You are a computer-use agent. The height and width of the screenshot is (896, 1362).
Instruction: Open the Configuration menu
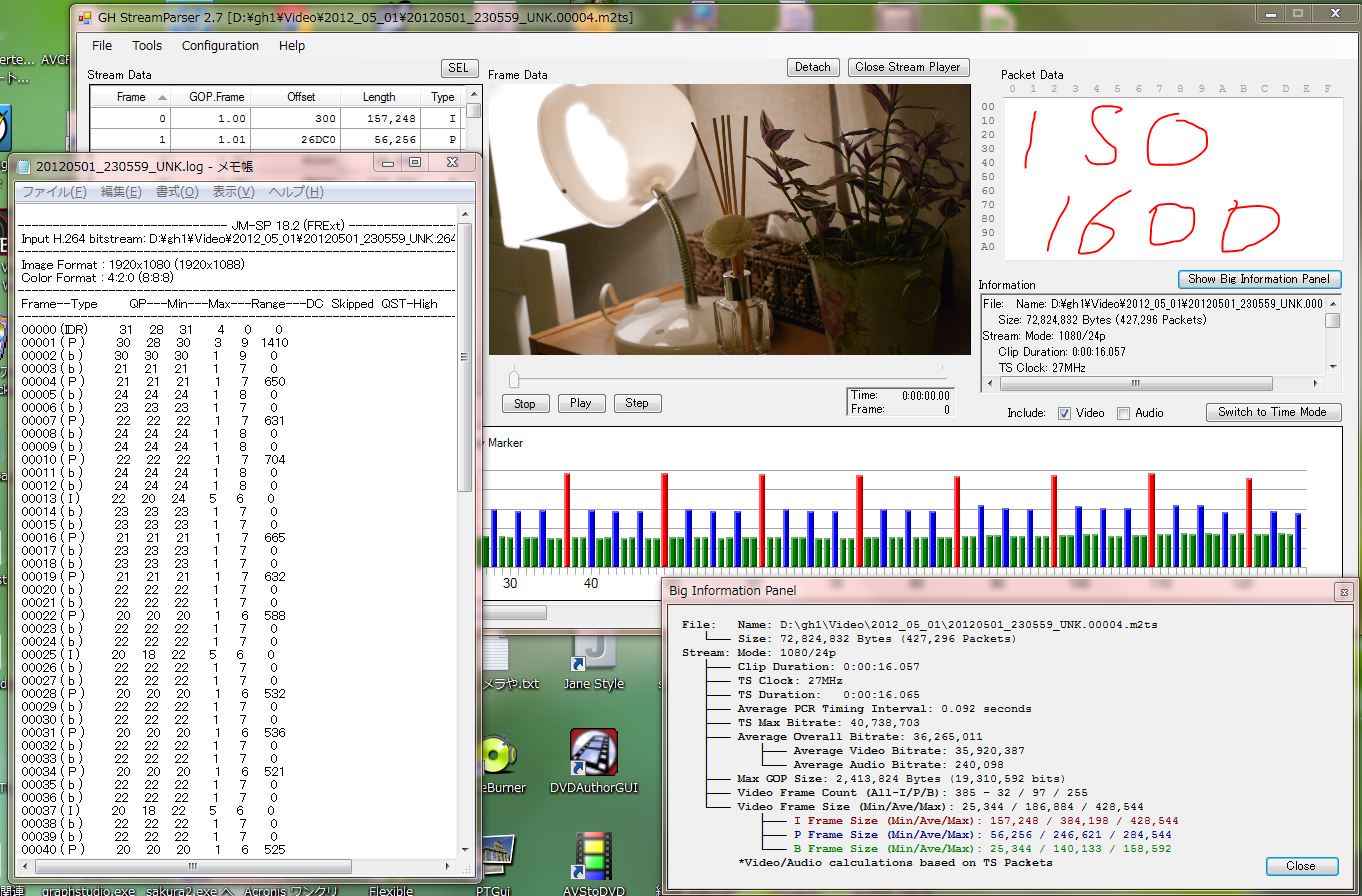220,46
